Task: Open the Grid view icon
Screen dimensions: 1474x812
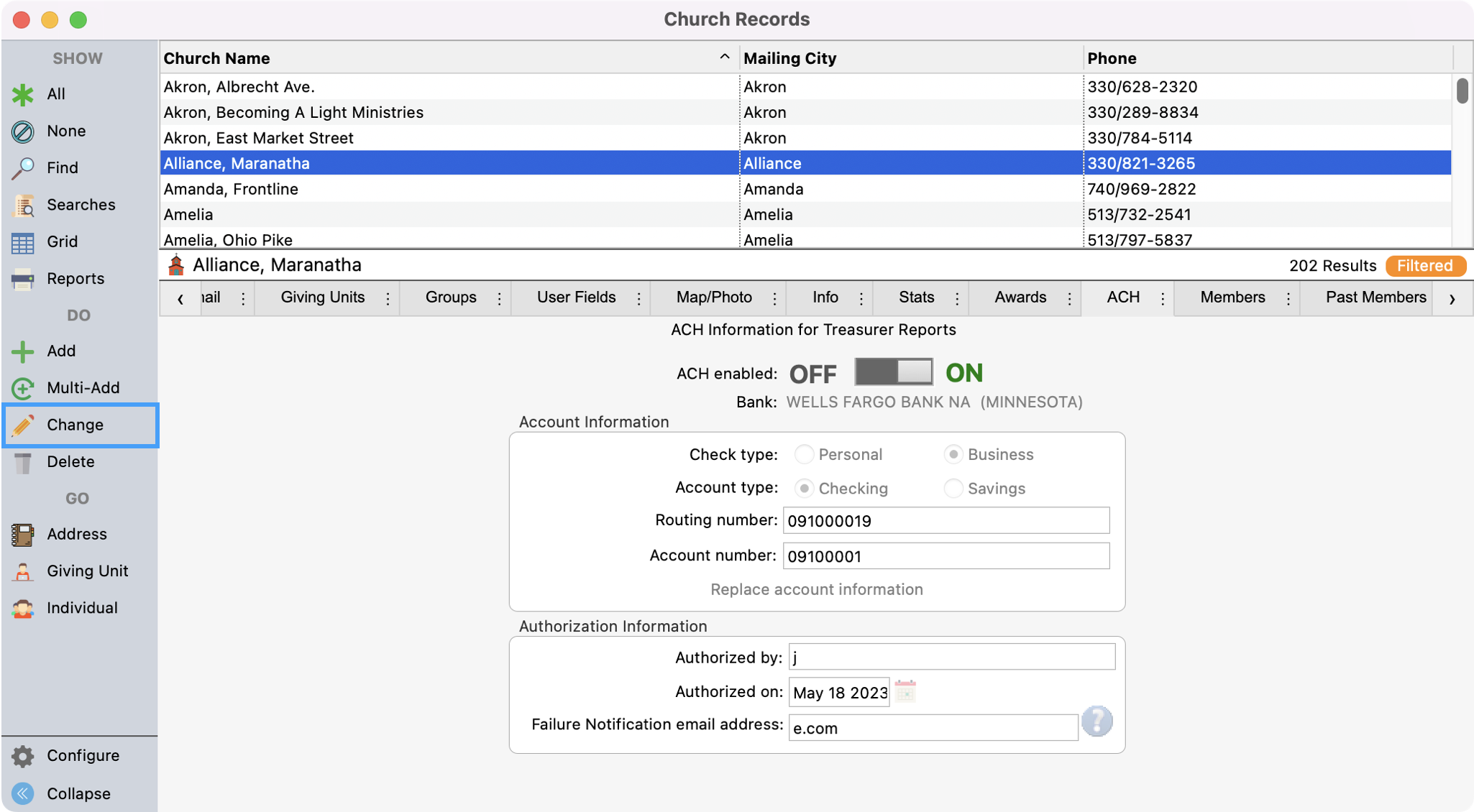Action: [23, 242]
